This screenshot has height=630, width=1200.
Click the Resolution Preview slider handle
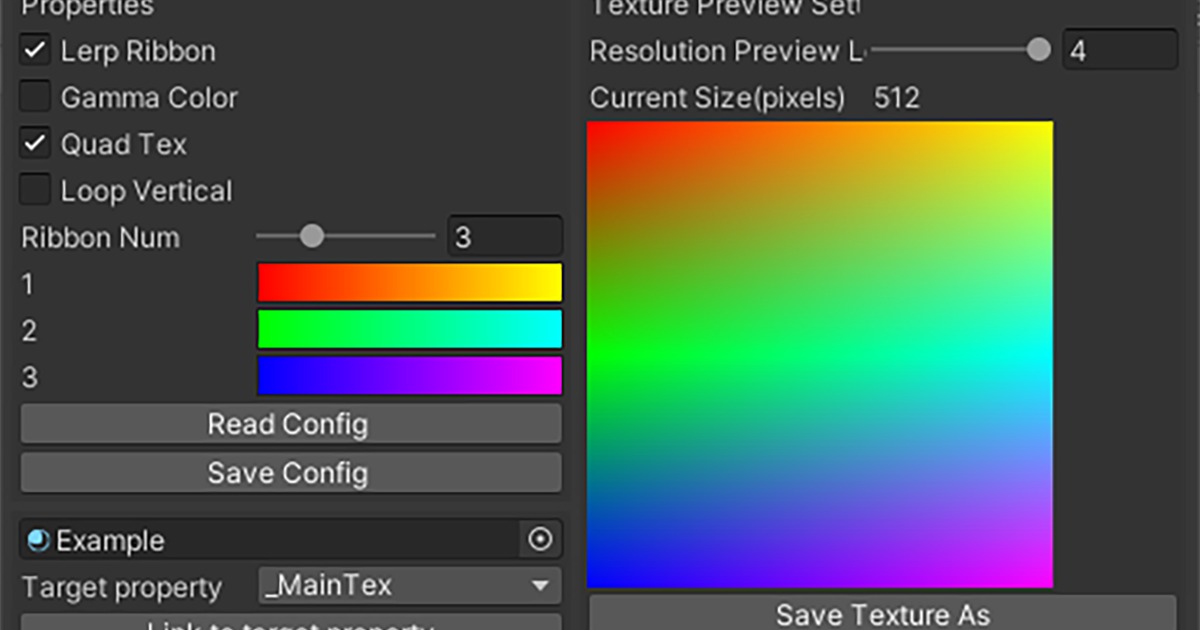point(1037,48)
